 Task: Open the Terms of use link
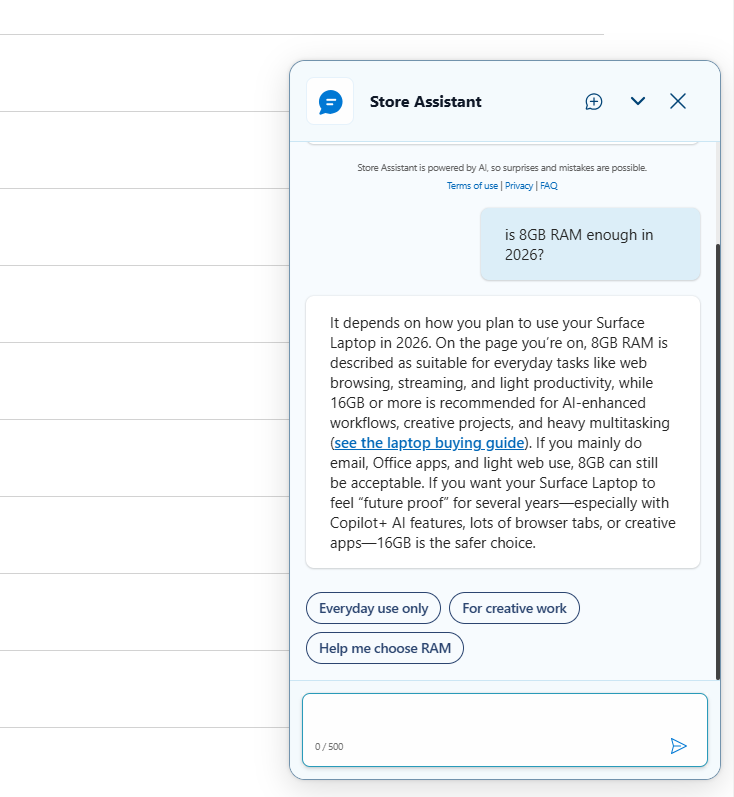[472, 186]
